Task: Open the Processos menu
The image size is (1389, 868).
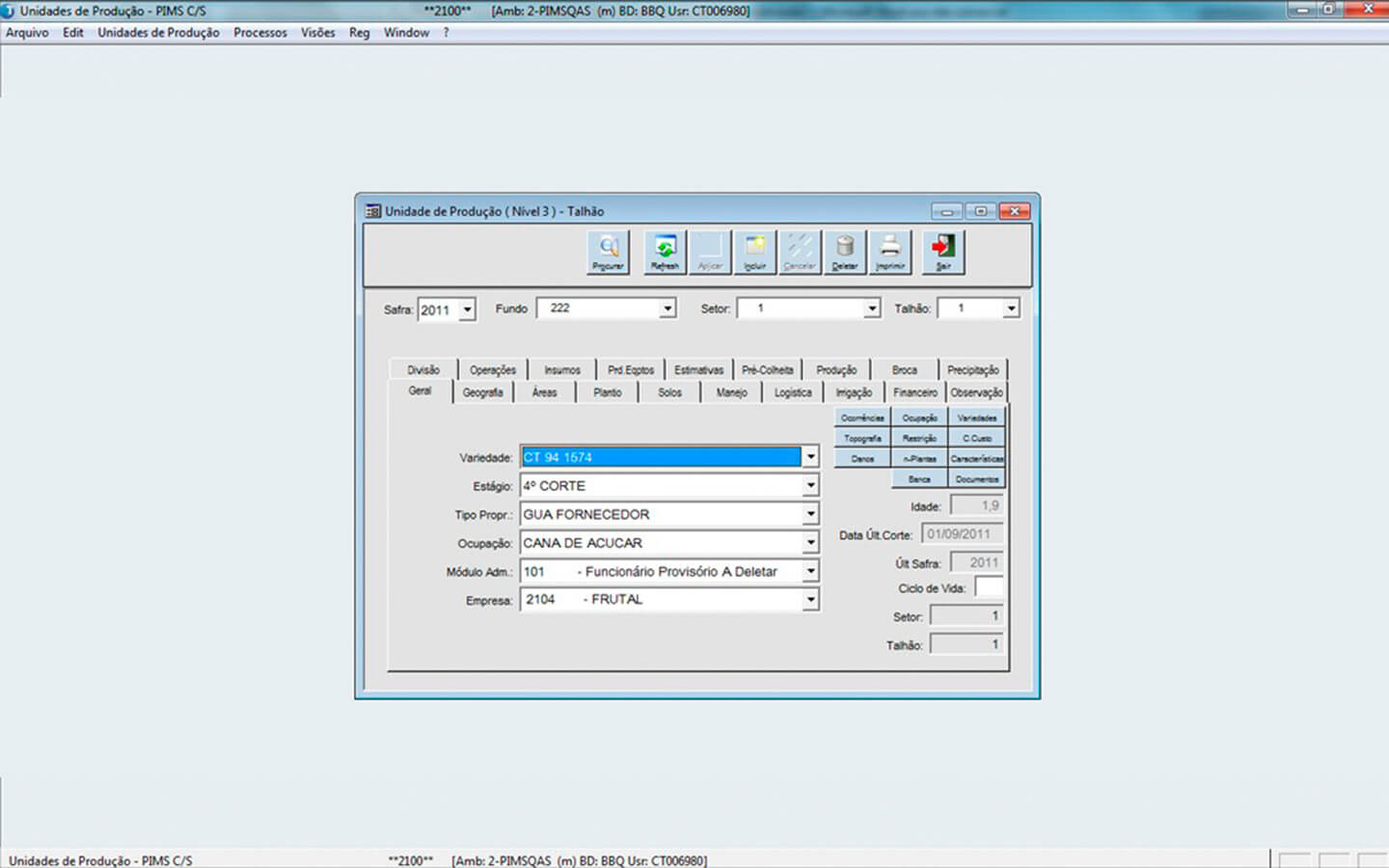Action: (259, 33)
